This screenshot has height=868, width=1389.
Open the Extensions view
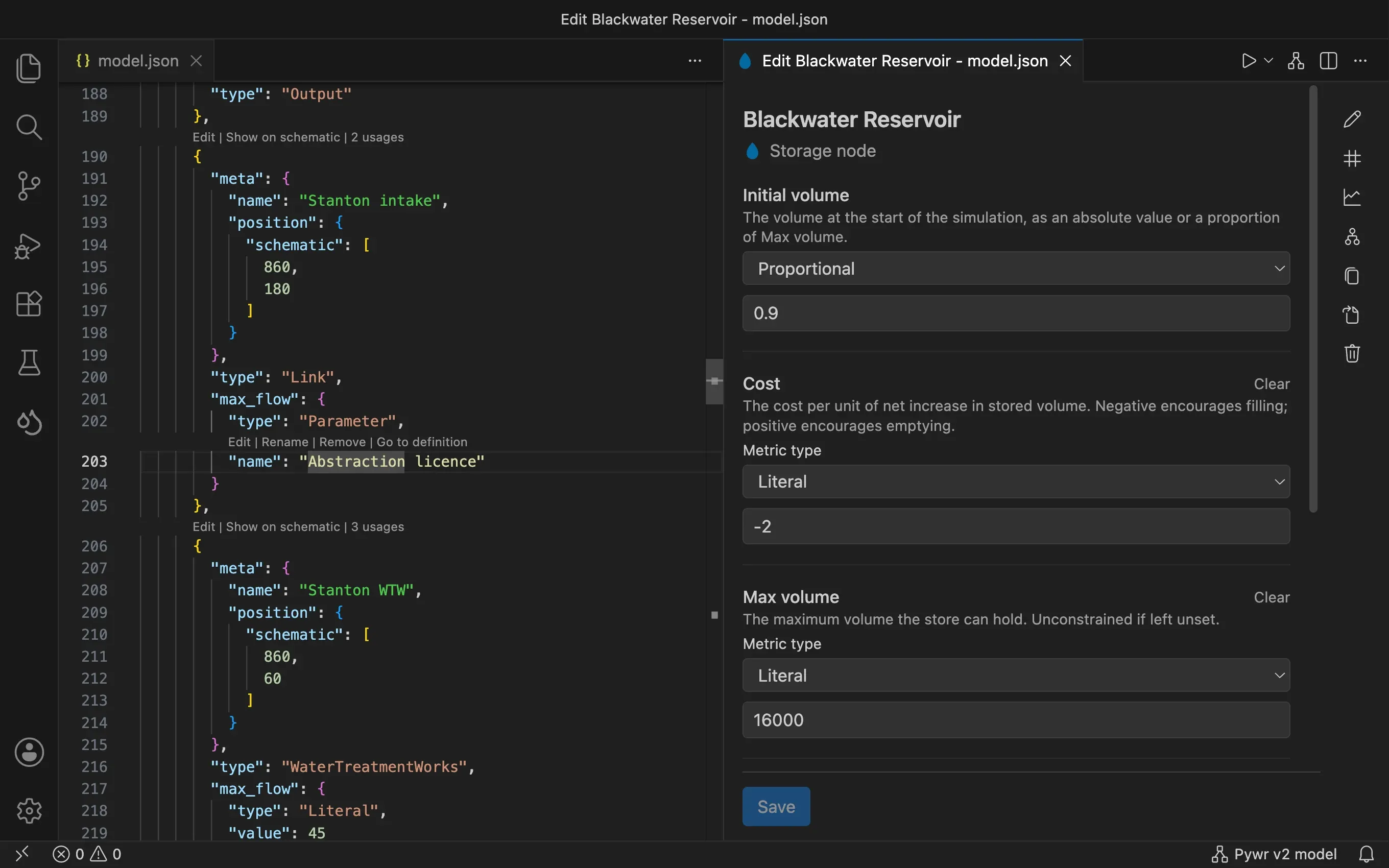coord(29,304)
